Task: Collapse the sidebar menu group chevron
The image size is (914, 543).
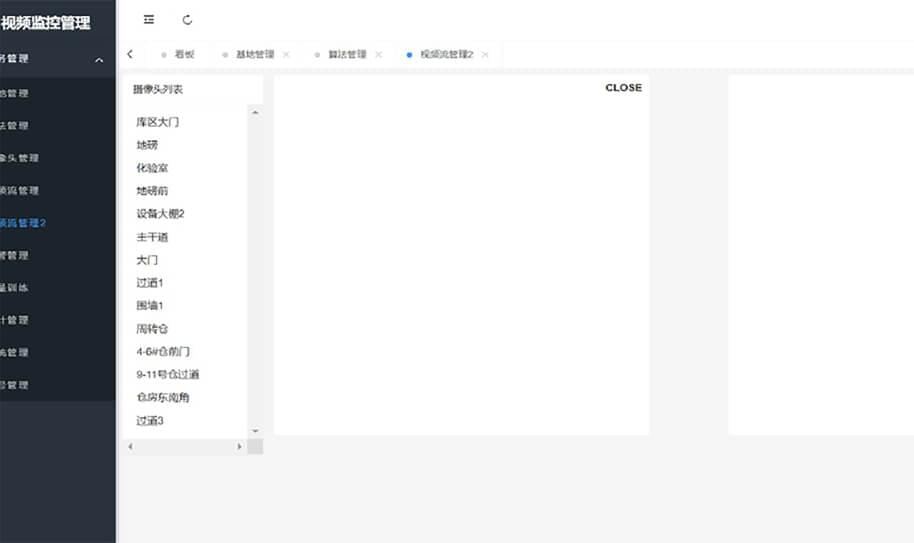Action: [x=99, y=60]
